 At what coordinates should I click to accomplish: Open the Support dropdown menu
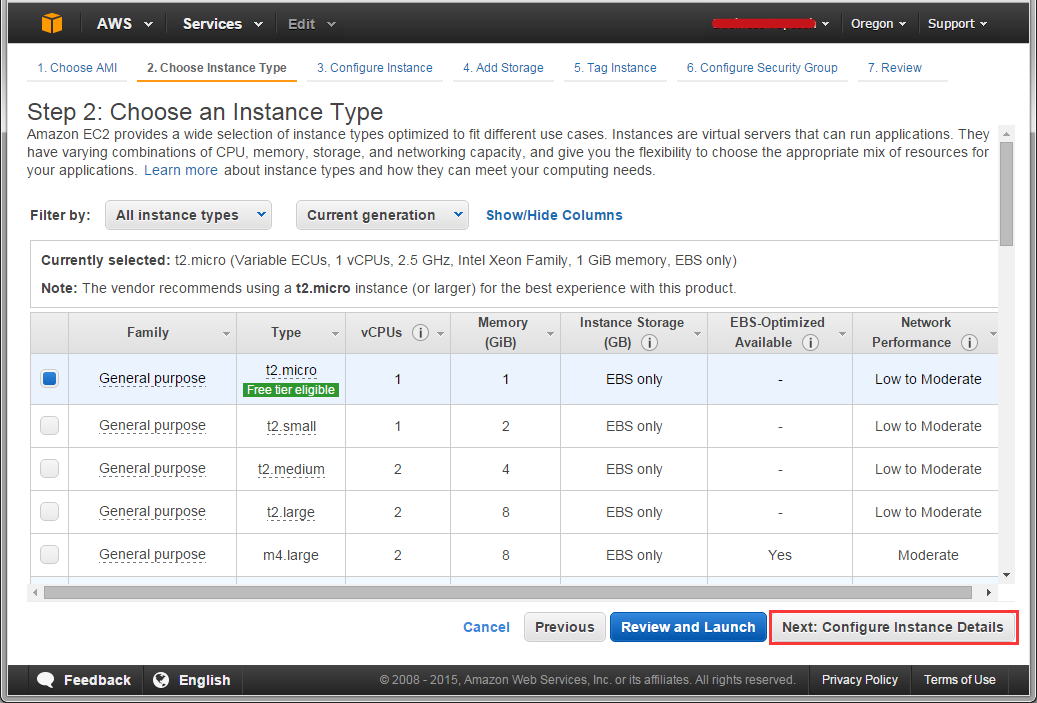957,24
